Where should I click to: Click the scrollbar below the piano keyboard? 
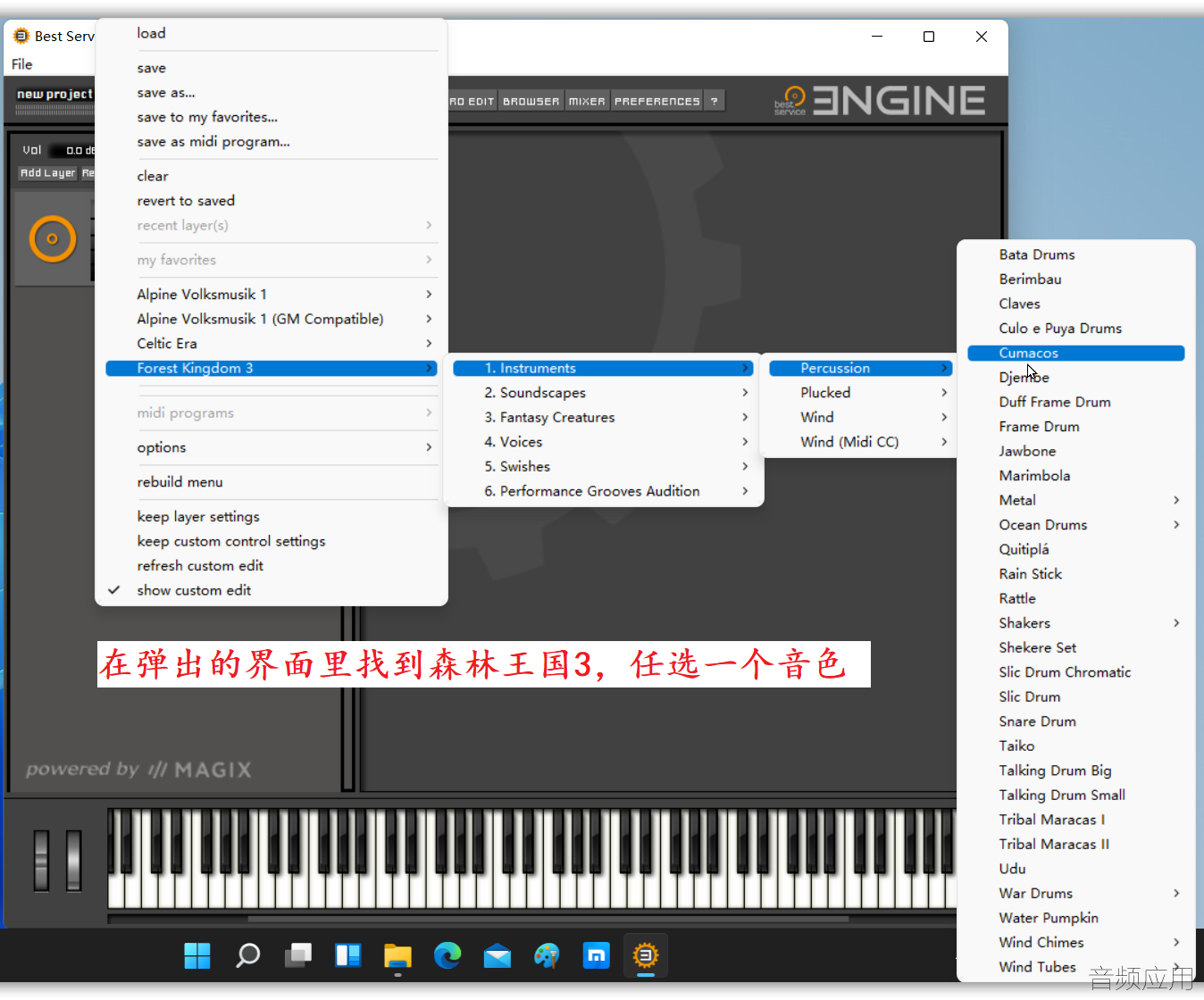pos(547,918)
